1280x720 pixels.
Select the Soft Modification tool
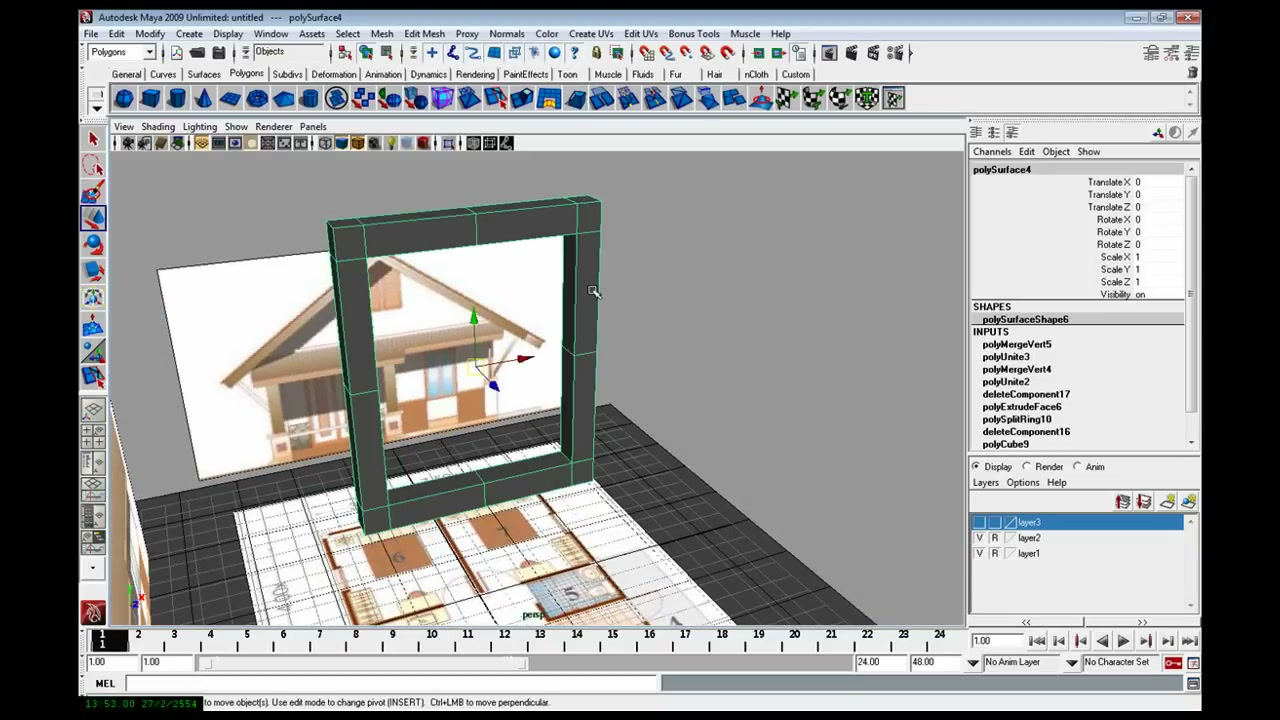click(x=93, y=324)
